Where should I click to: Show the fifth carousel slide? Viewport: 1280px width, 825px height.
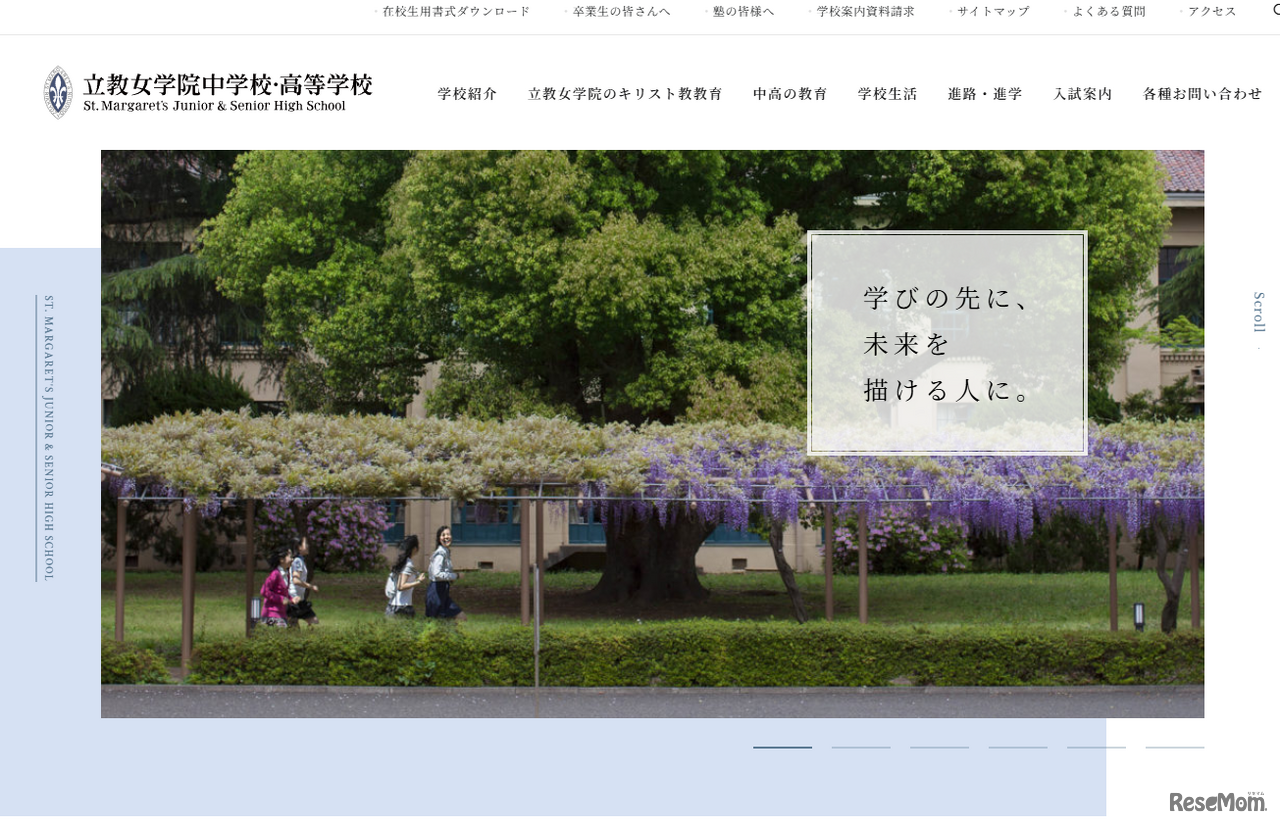[x=1096, y=747]
